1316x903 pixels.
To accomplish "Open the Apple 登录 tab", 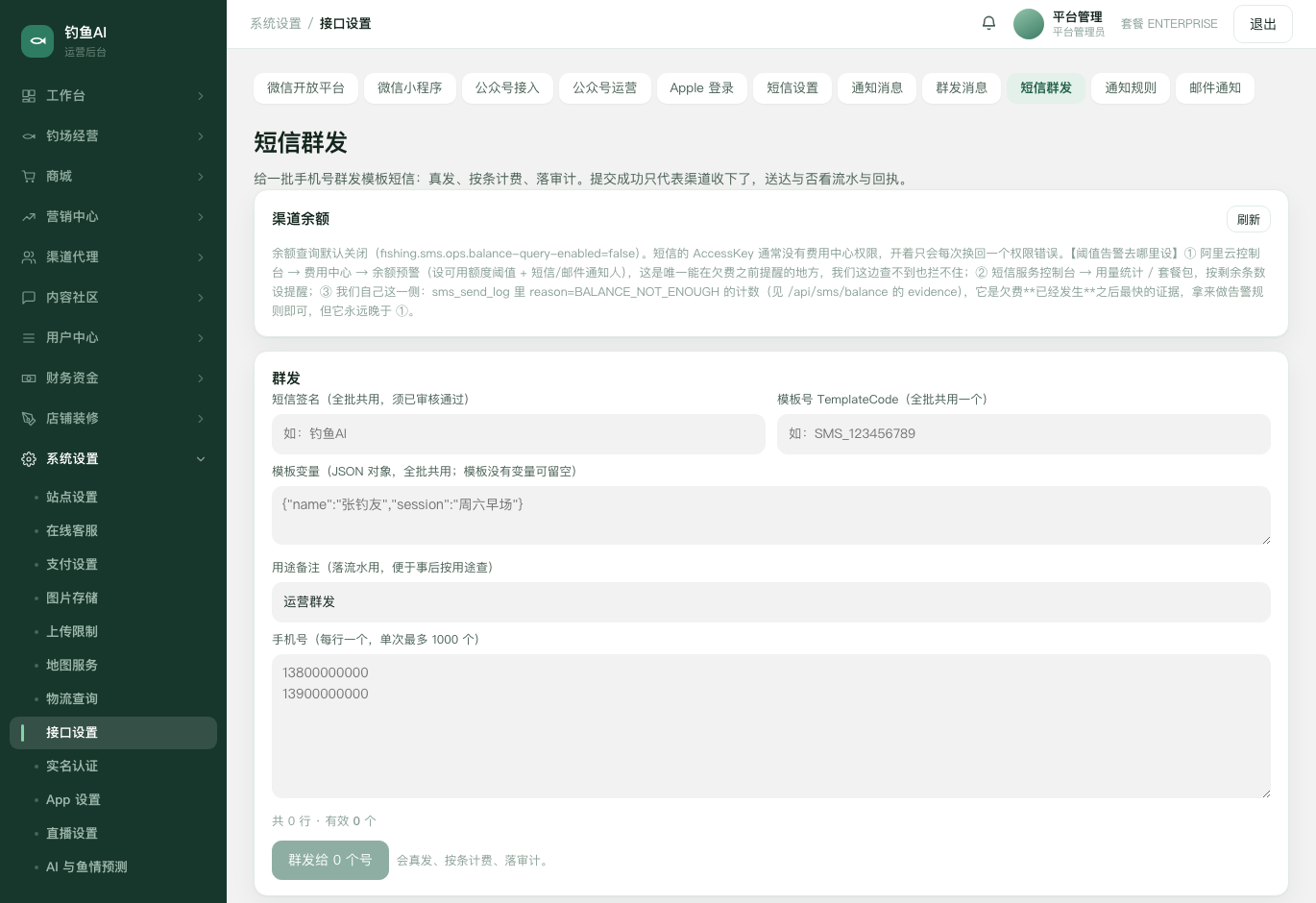I will tap(701, 88).
